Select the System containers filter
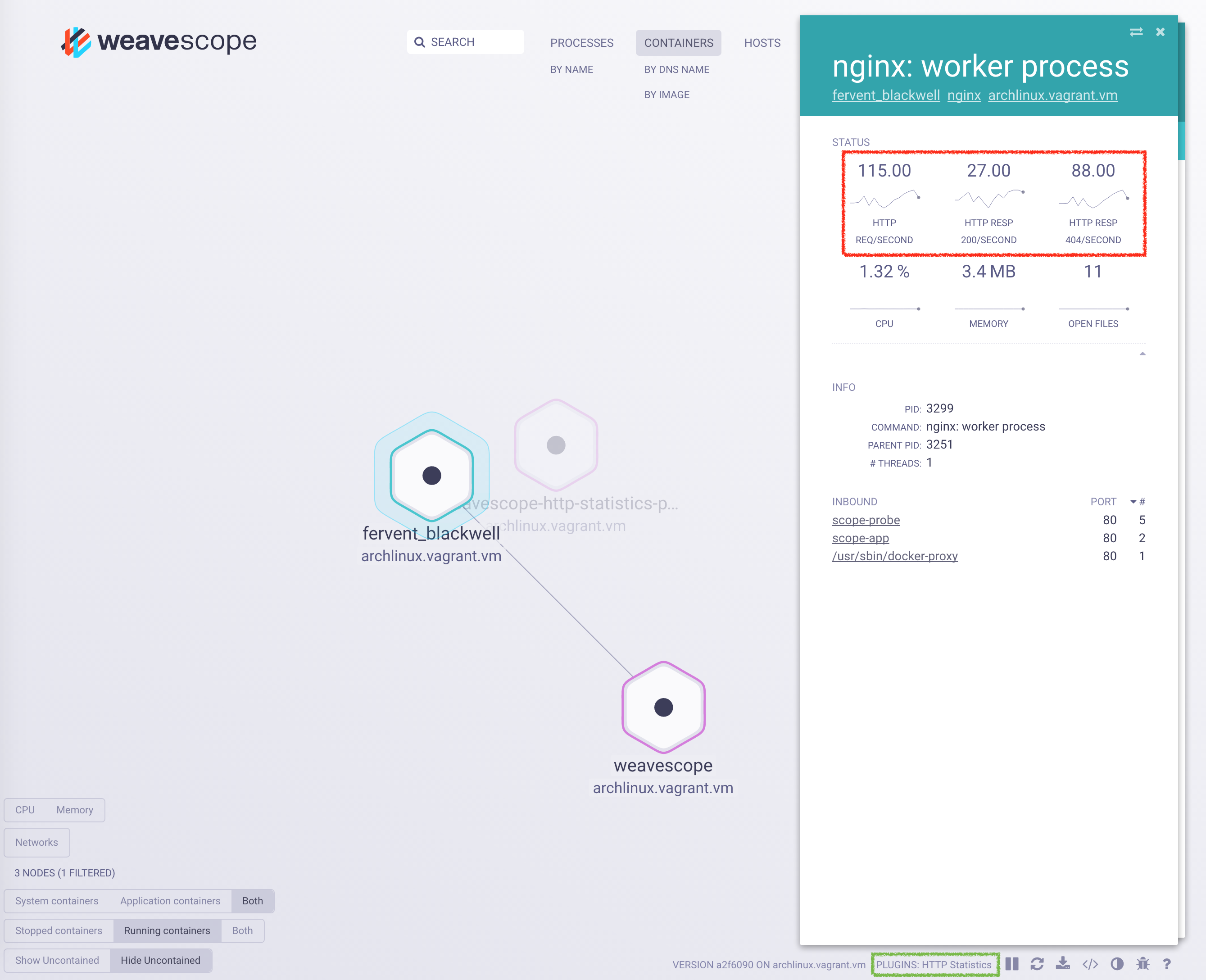 coord(56,901)
